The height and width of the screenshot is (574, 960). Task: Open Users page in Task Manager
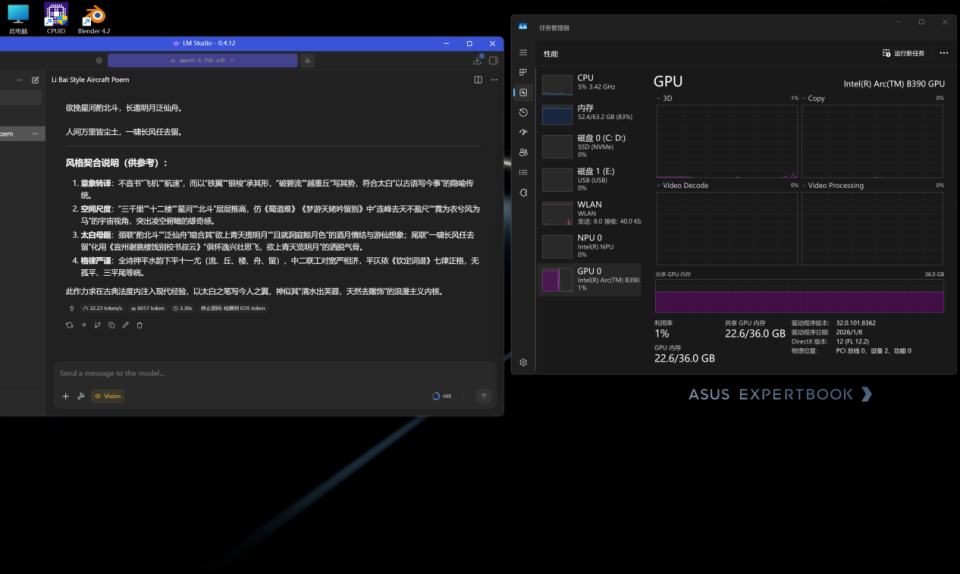523,152
